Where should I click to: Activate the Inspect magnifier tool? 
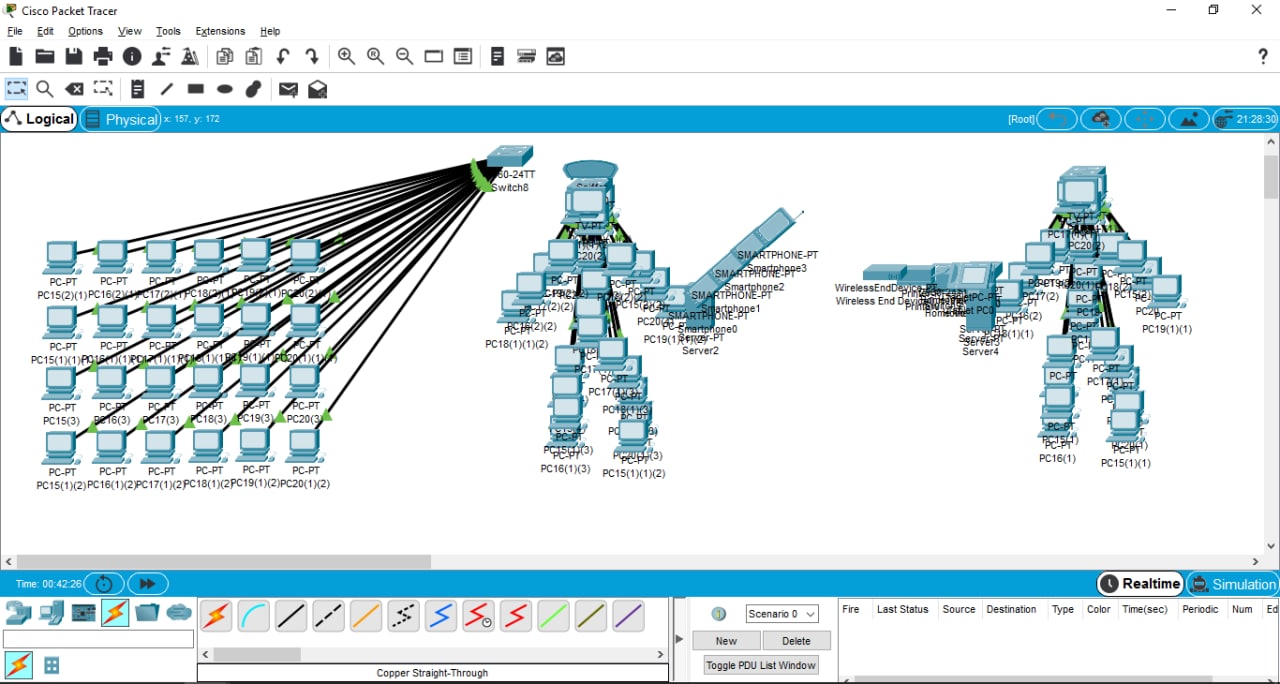pyautogui.click(x=45, y=89)
